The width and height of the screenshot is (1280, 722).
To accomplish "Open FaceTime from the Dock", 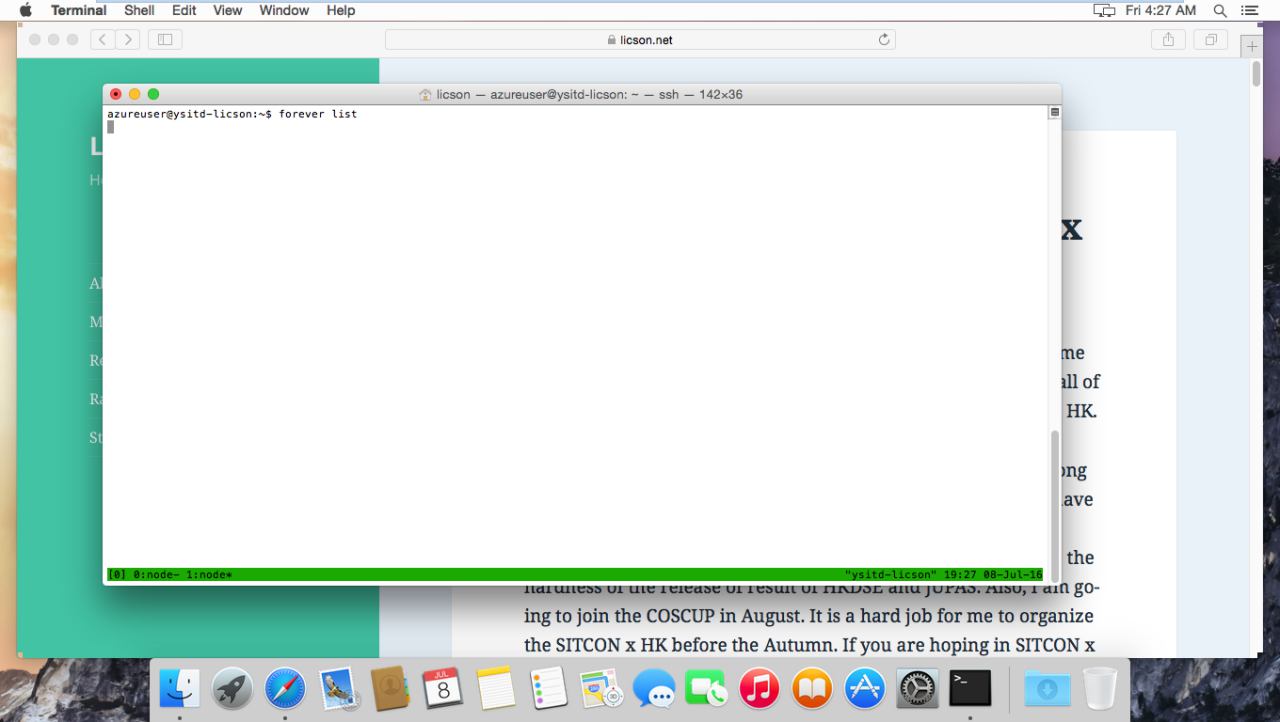I will (705, 688).
